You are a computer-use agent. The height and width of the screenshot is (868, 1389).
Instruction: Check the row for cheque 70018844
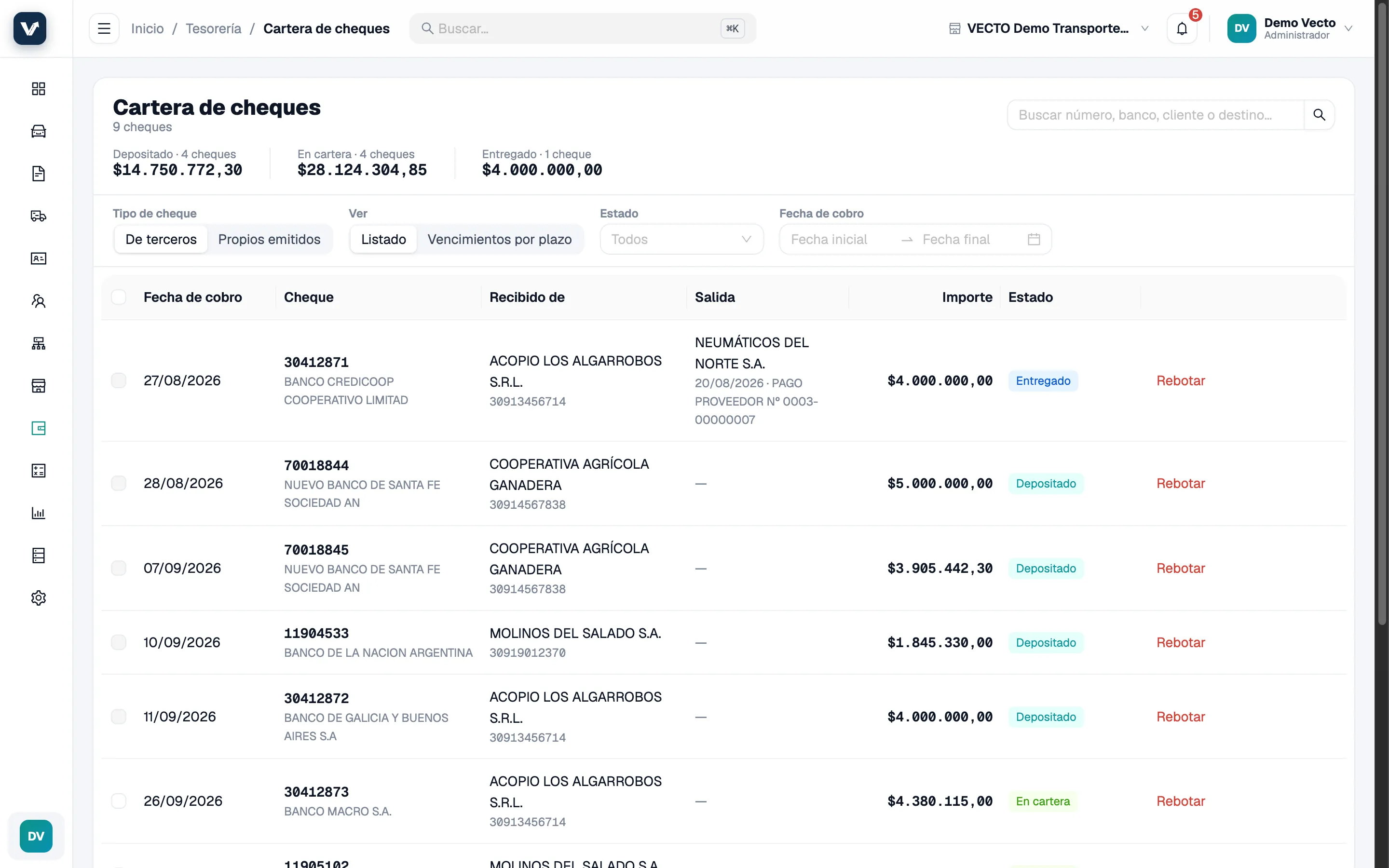(x=119, y=483)
